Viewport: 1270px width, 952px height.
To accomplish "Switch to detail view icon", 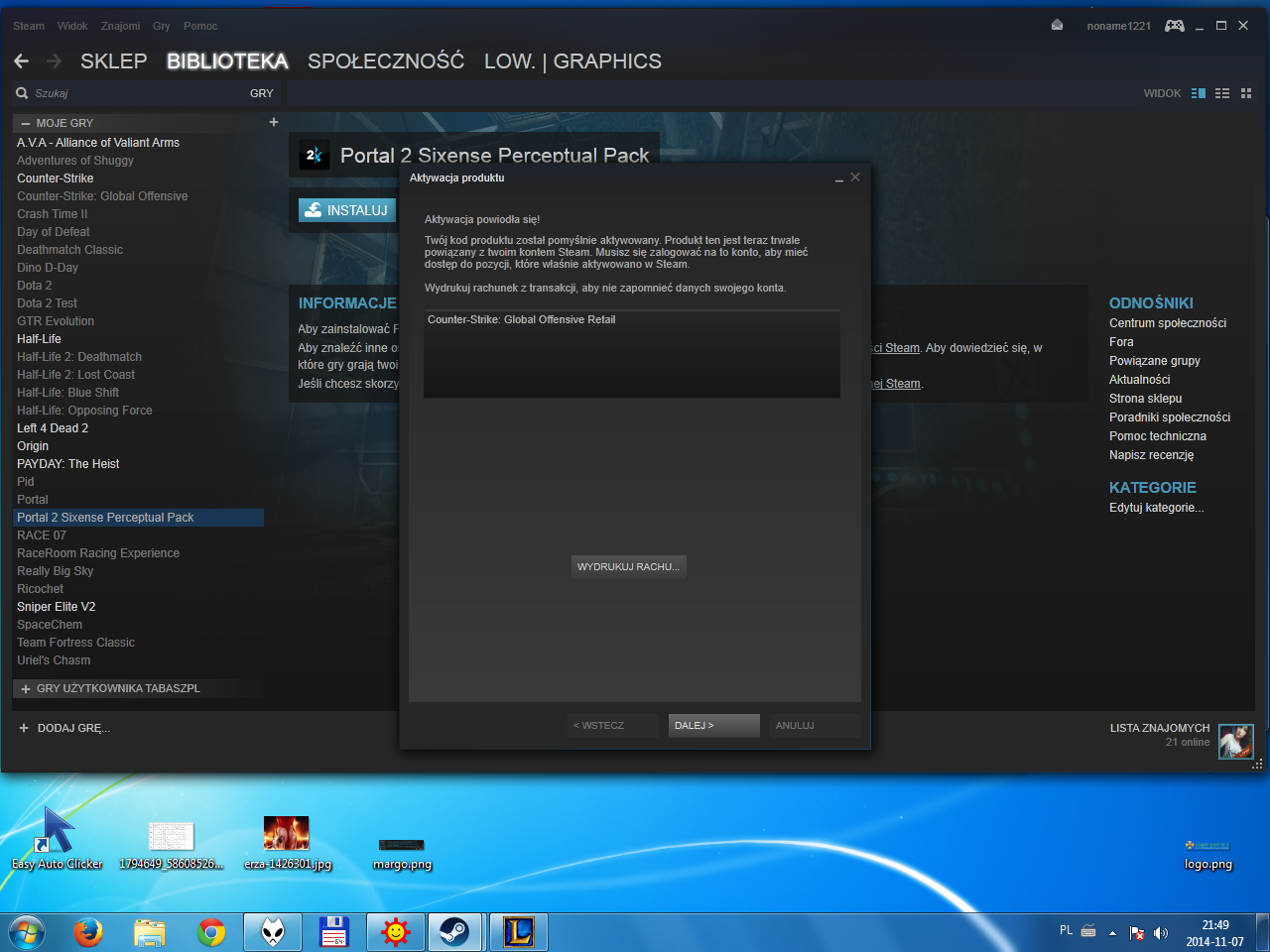I will [x=1199, y=93].
